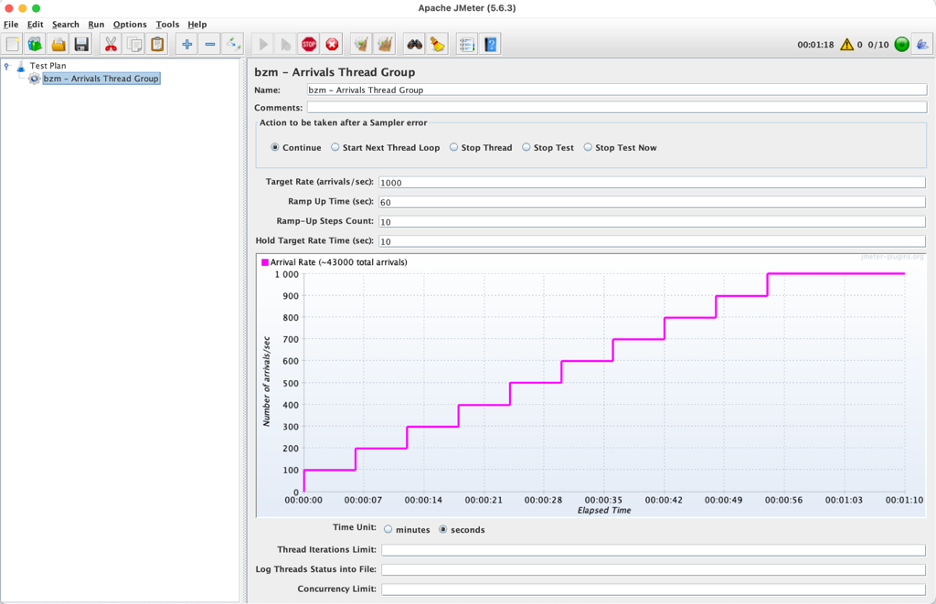Open the Run menu
This screenshot has width=936, height=604.
96,24
